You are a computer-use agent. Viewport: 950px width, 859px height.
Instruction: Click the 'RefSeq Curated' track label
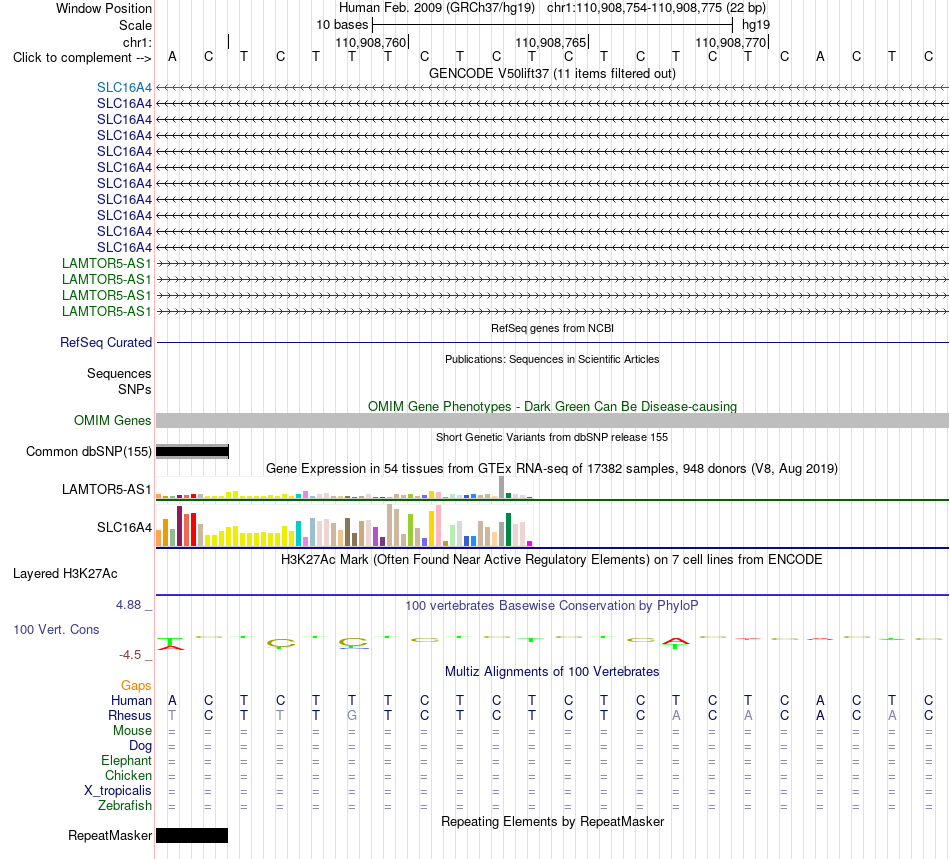106,342
